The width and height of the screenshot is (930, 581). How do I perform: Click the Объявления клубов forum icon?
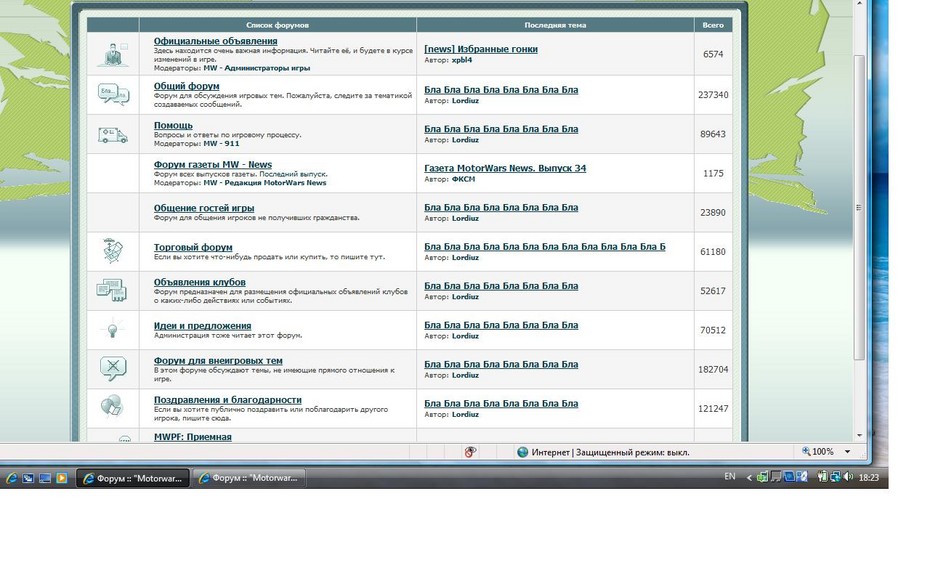[111, 290]
